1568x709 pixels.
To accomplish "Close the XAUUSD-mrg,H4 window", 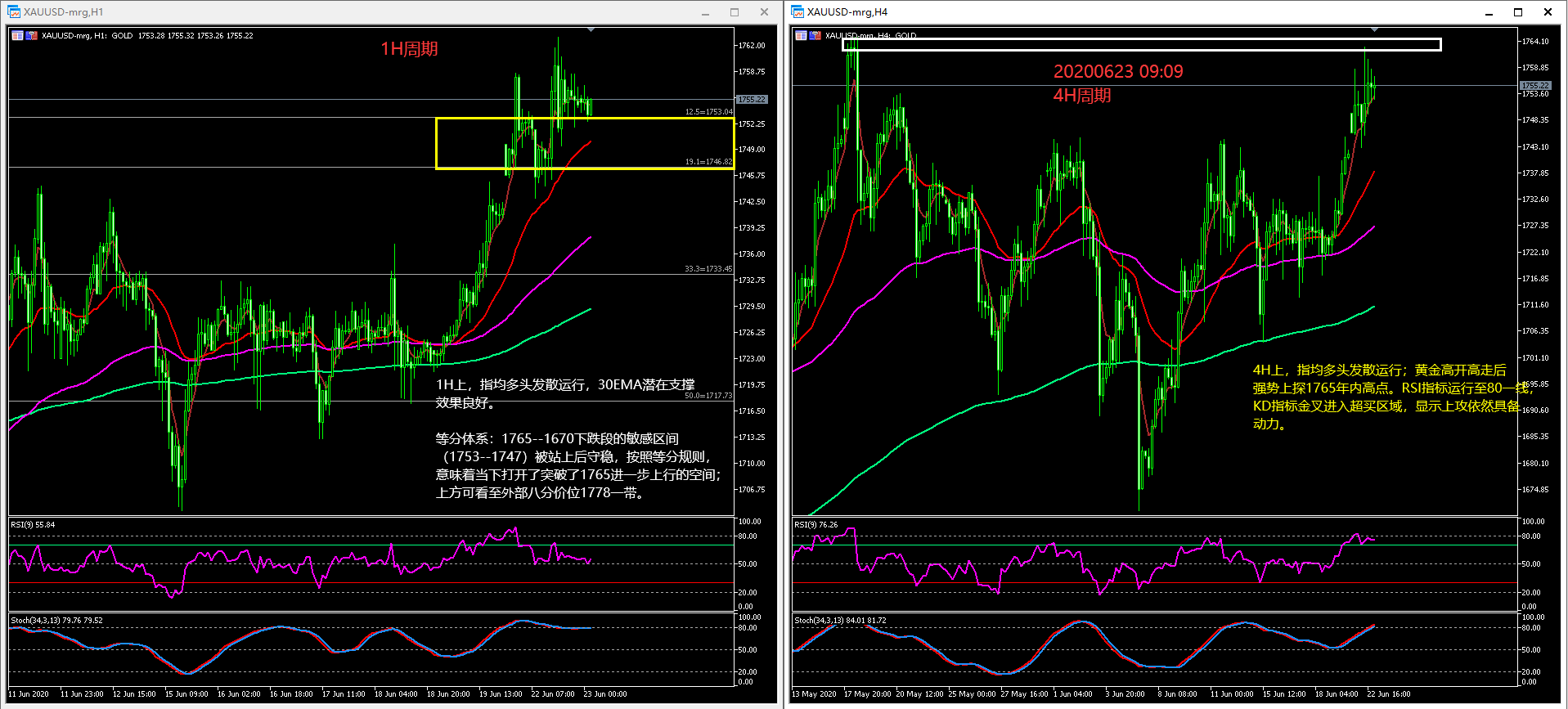I will coord(1548,12).
